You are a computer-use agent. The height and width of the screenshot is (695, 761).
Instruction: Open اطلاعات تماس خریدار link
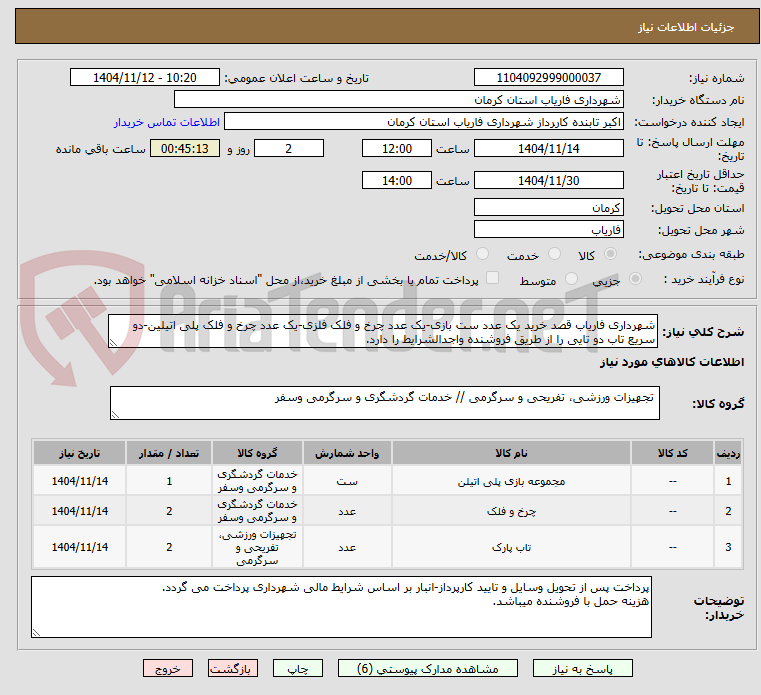pos(166,122)
